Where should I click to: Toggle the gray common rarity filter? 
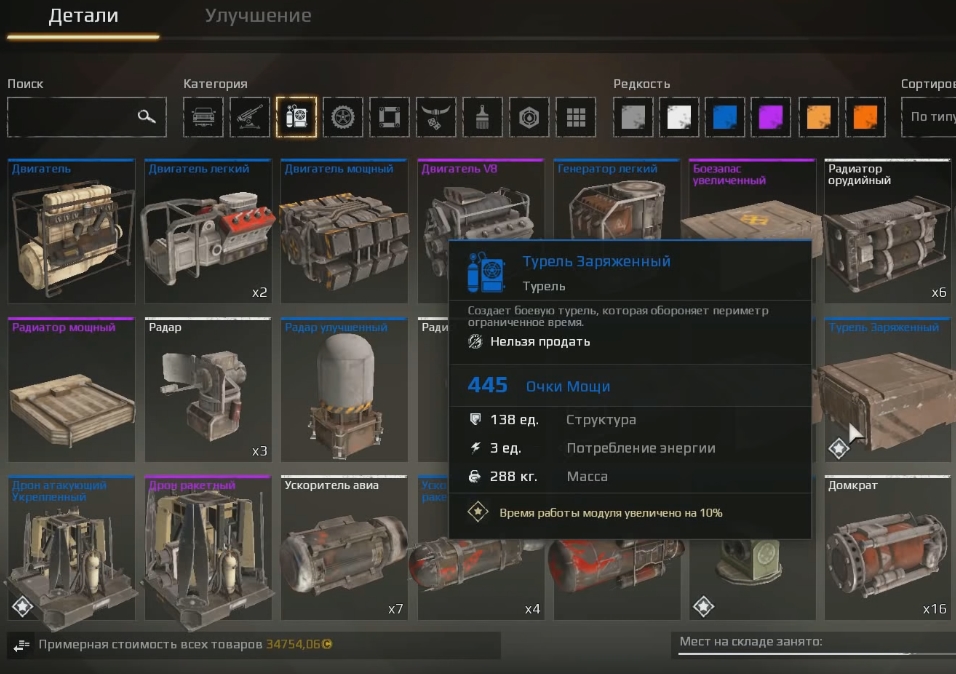click(634, 117)
